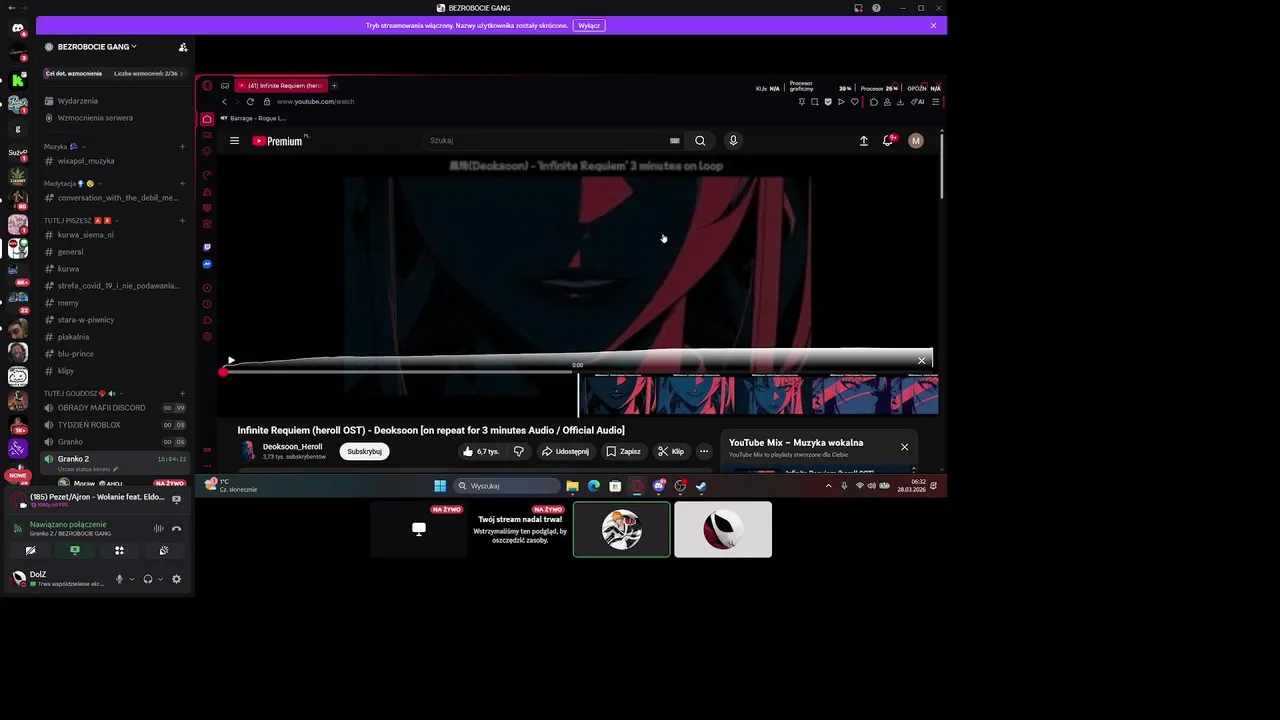Screen dimensions: 1280x720
Task: Click the YouTube search magnifier button
Action: pos(700,141)
